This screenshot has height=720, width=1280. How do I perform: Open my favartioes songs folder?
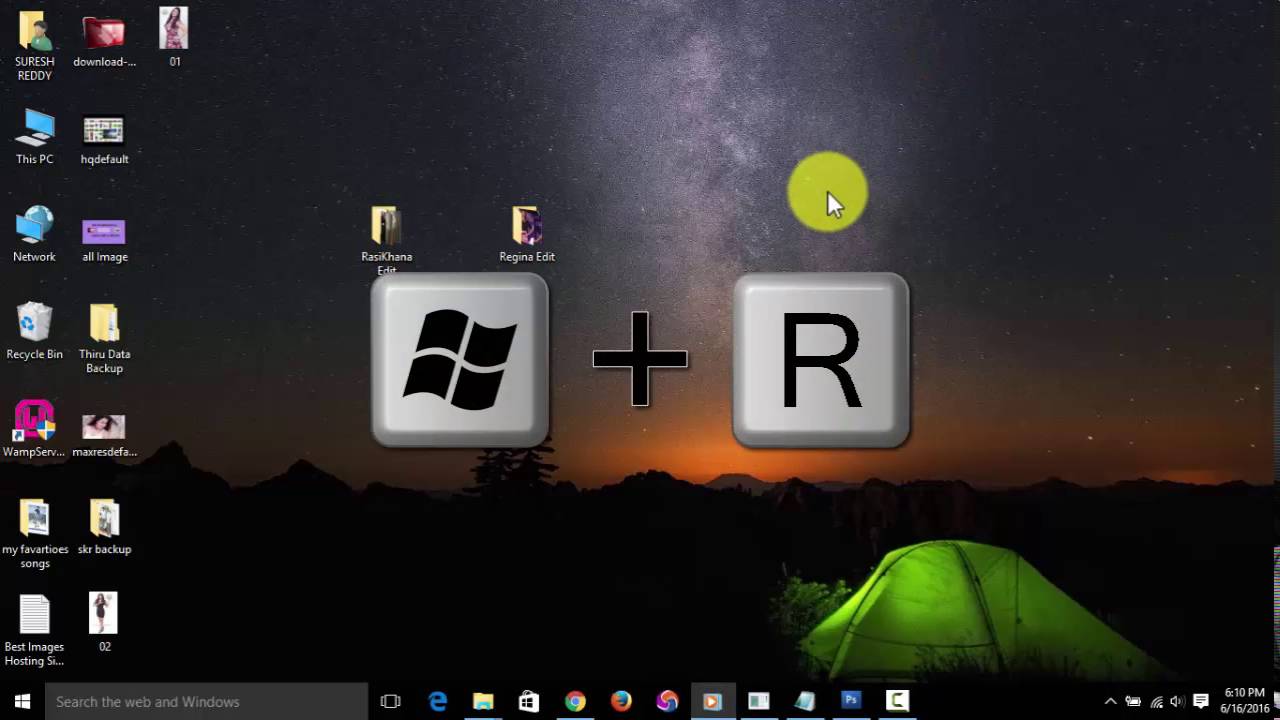point(34,534)
